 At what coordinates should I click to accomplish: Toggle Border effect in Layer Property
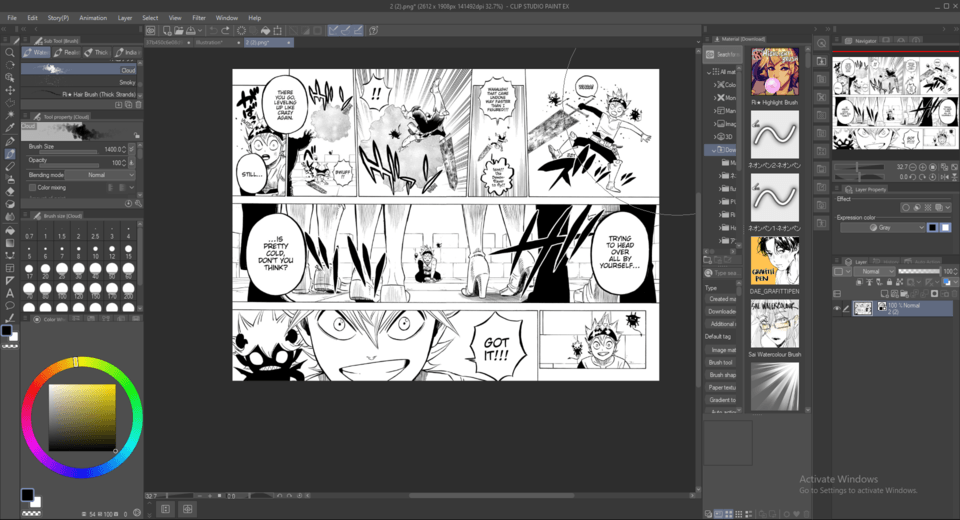tap(906, 208)
